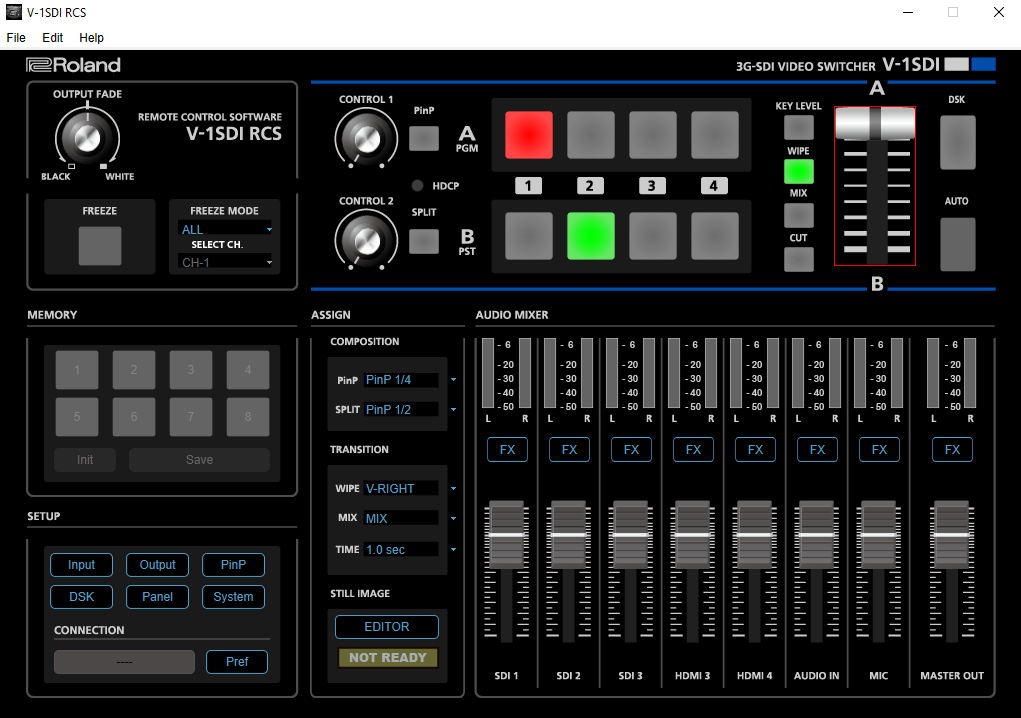
Task: Open the Output setup
Action: coord(158,565)
